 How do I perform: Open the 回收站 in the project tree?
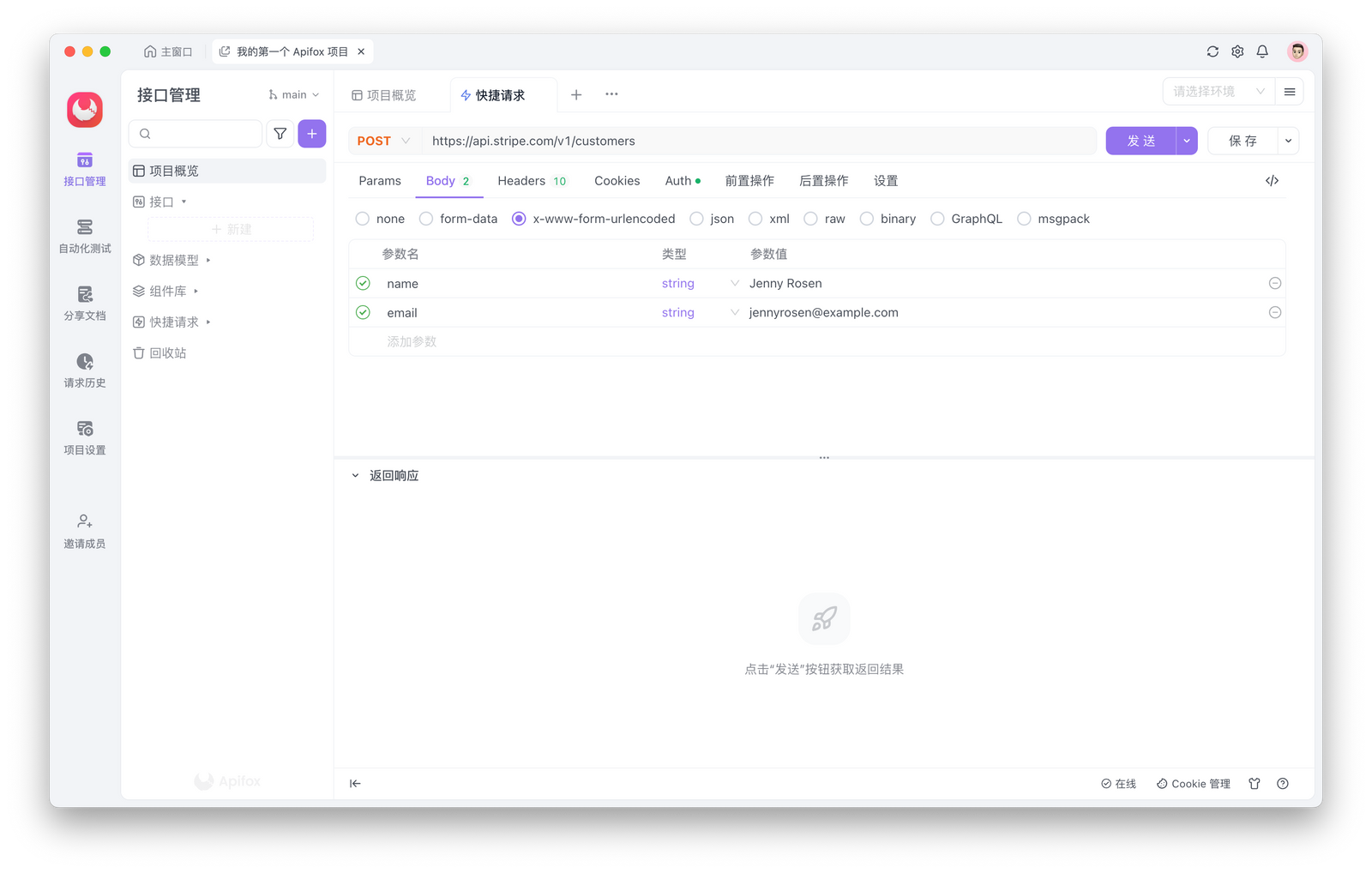[167, 352]
